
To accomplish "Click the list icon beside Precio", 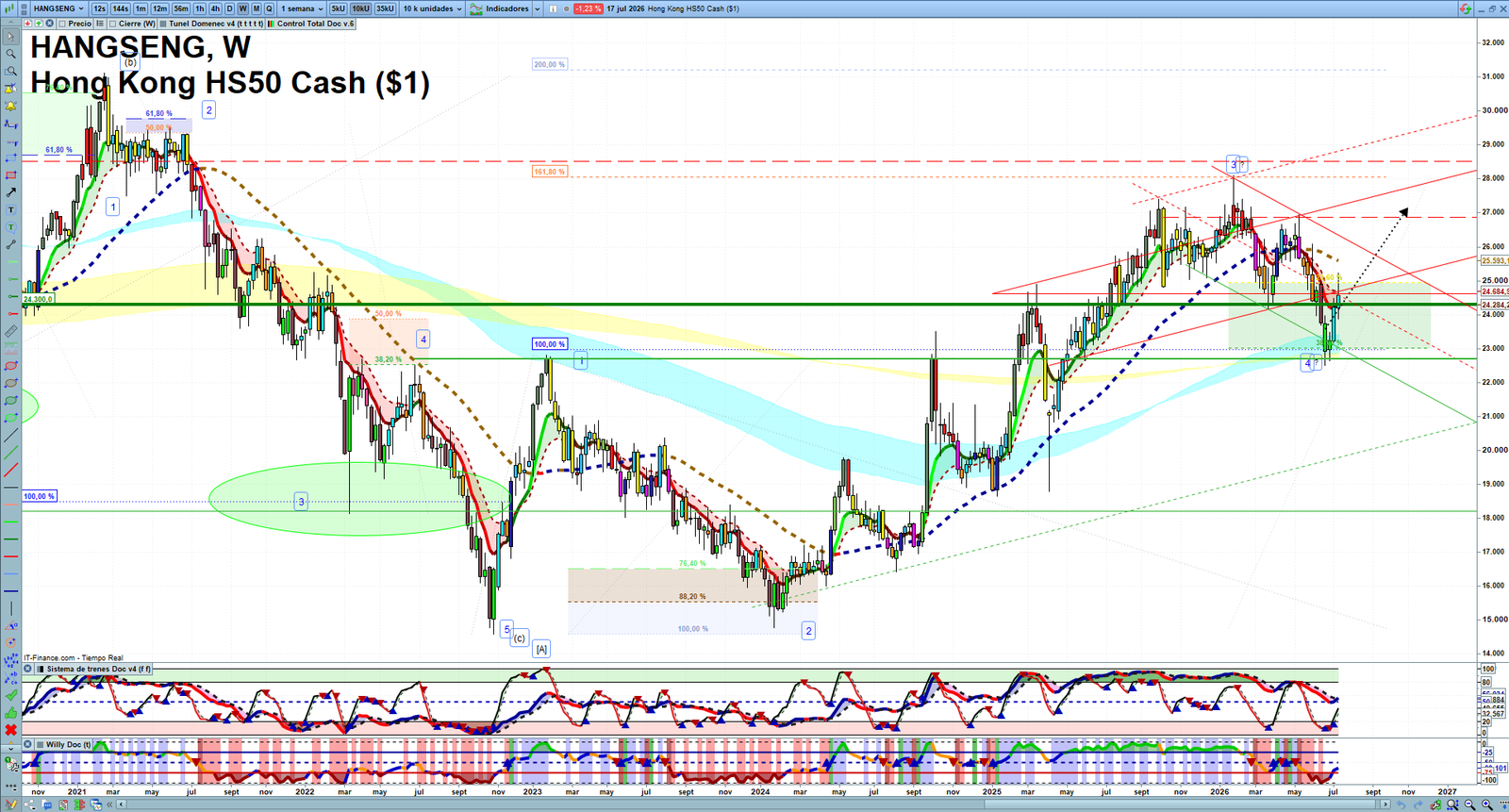I will [99, 23].
